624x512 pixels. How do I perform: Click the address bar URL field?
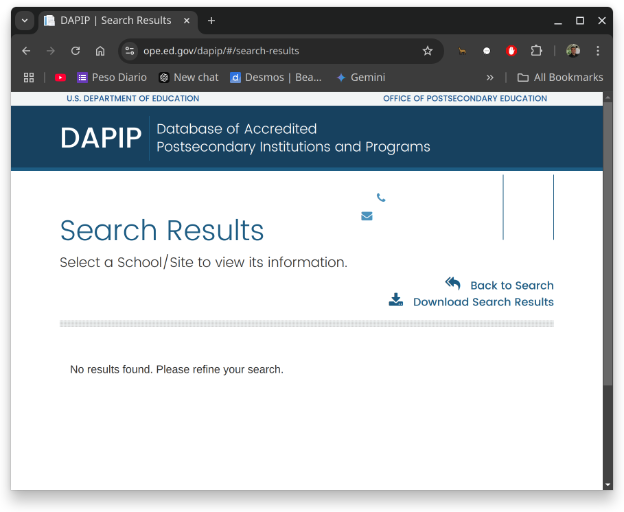[279, 51]
